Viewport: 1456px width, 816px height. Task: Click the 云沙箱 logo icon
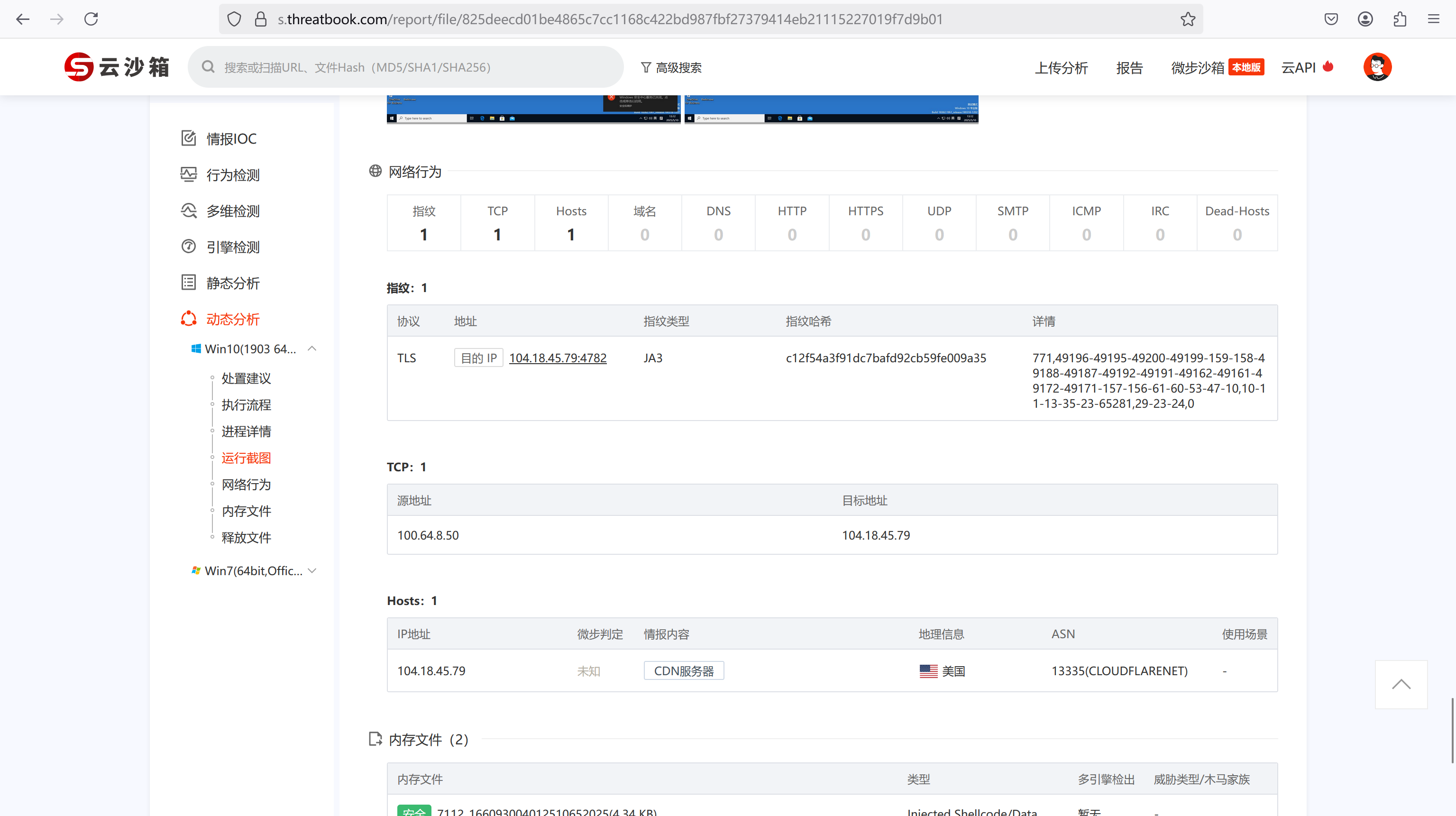(x=79, y=67)
